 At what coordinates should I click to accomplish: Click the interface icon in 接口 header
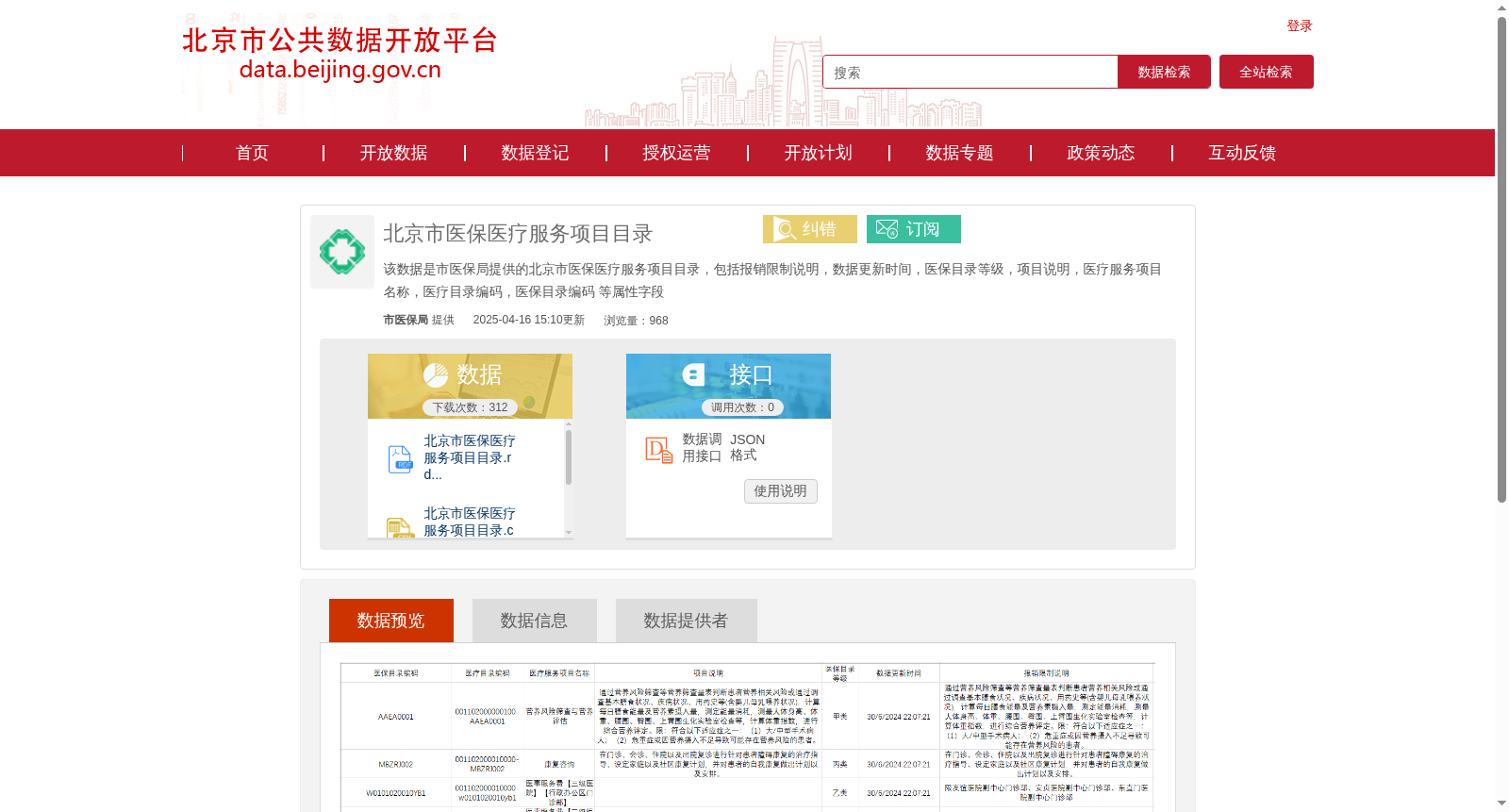(x=694, y=374)
